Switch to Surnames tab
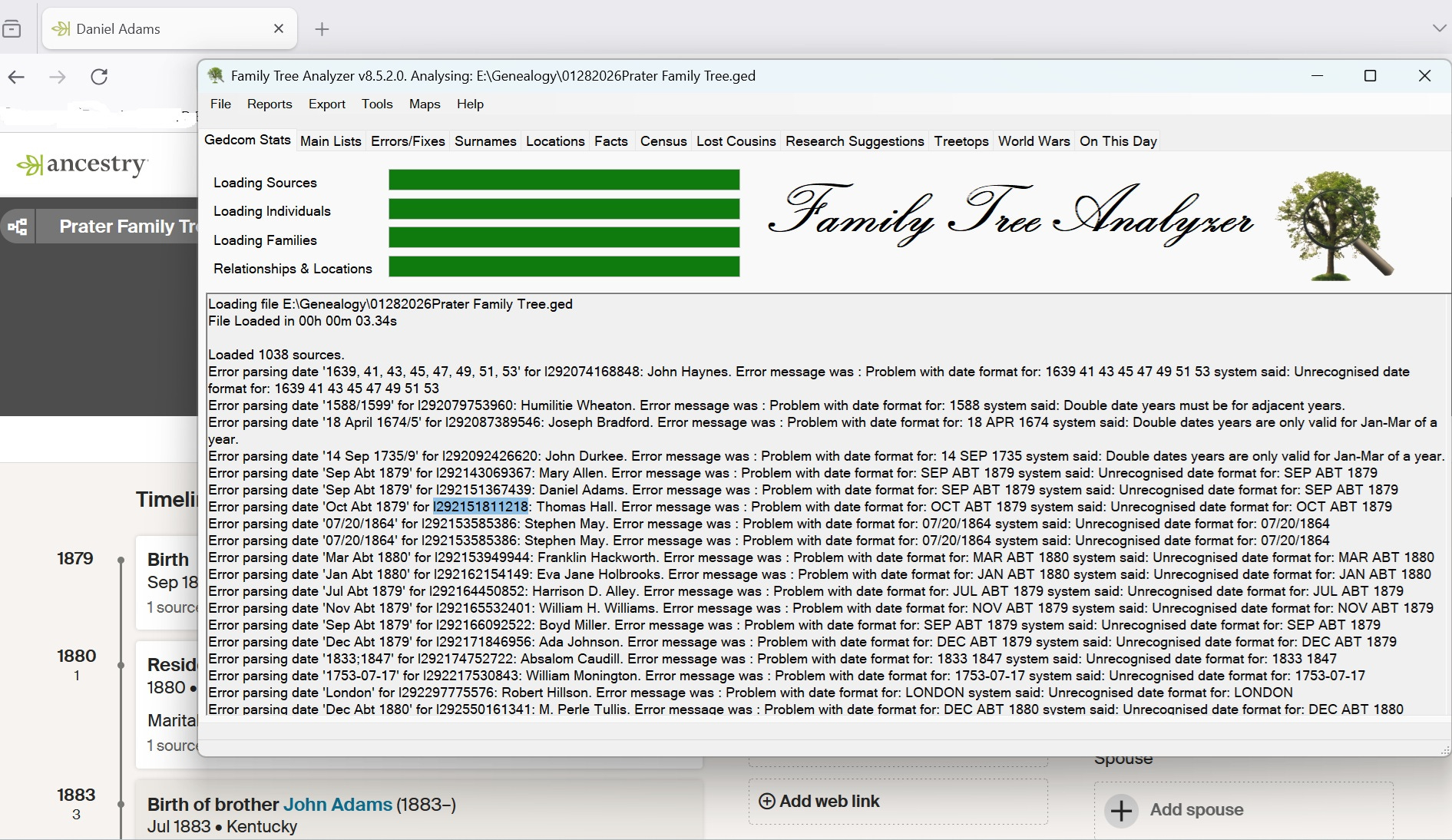The width and height of the screenshot is (1452, 840). (485, 141)
